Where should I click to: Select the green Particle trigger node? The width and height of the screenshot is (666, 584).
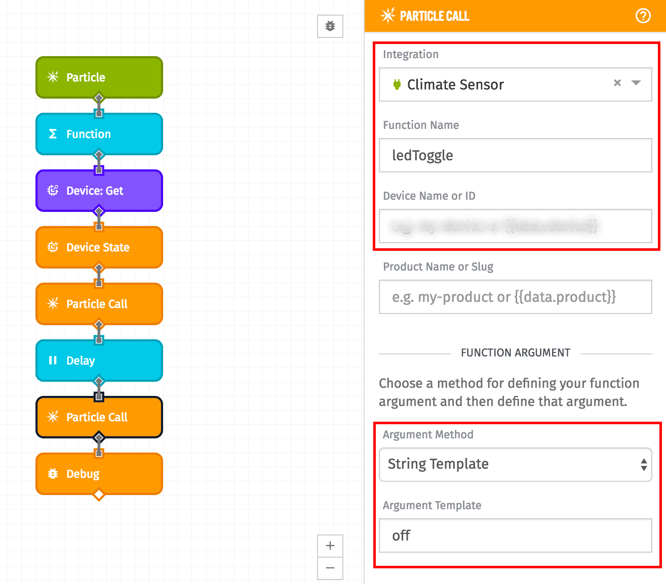tap(99, 77)
